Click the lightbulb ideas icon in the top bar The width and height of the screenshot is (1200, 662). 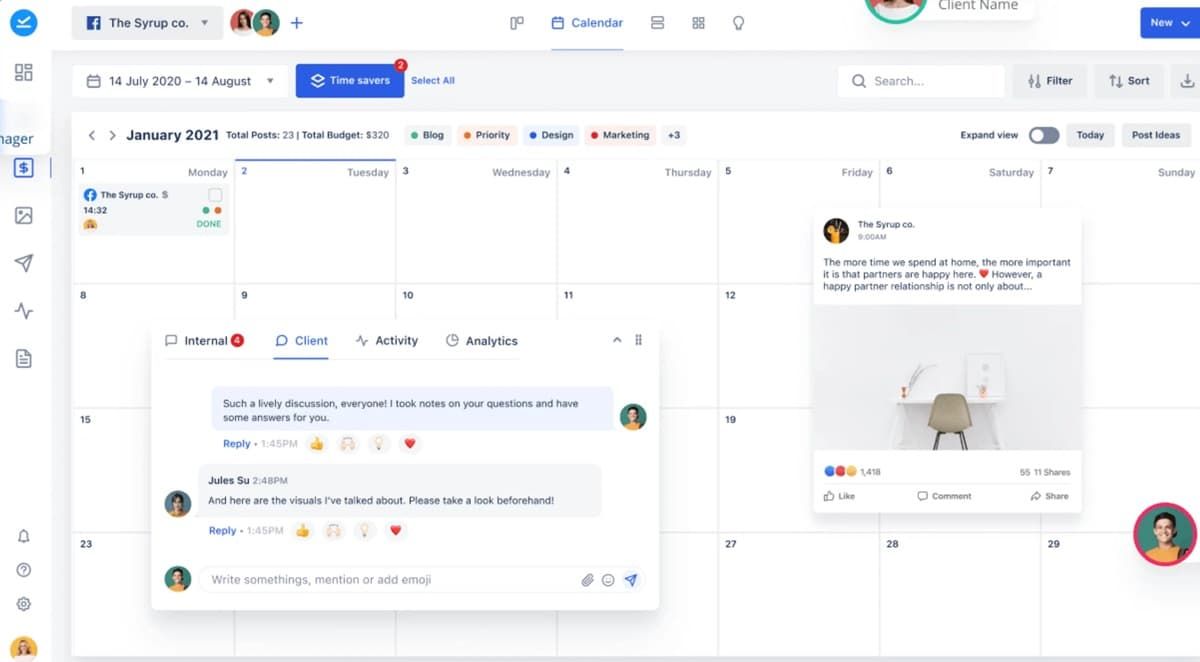click(738, 23)
